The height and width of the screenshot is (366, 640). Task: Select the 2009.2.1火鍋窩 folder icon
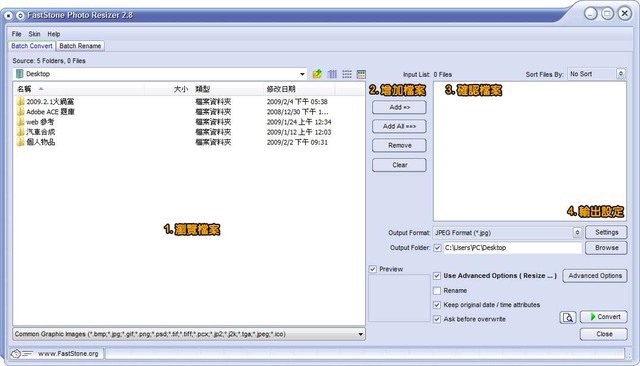click(20, 101)
